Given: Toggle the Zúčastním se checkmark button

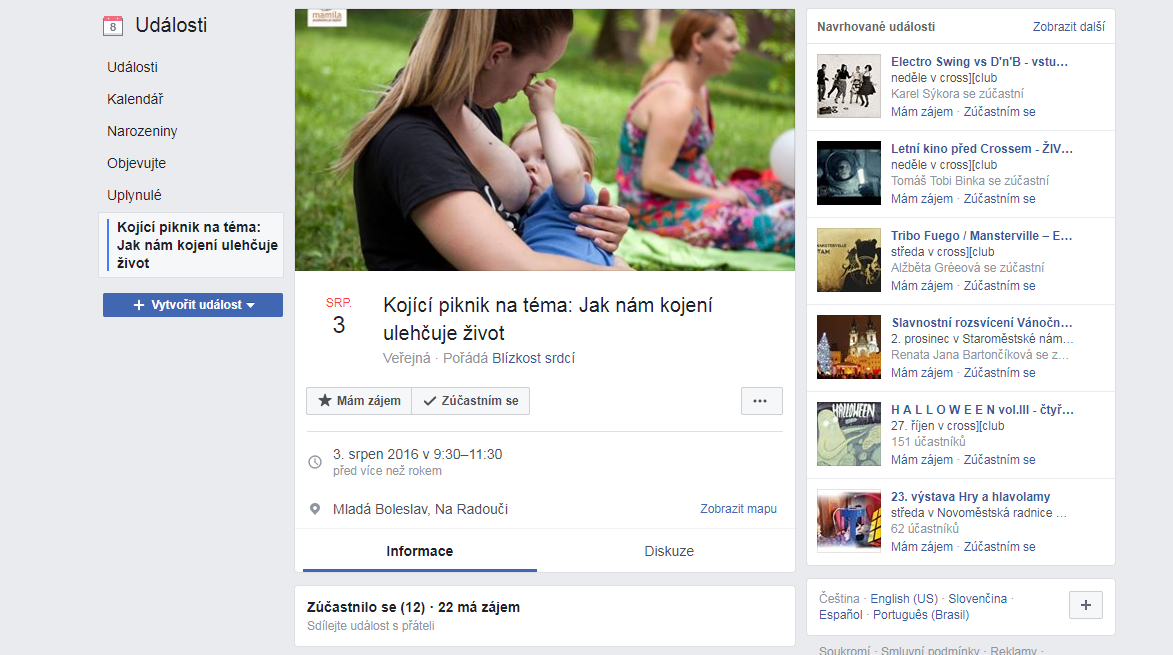Looking at the screenshot, I should click(470, 401).
